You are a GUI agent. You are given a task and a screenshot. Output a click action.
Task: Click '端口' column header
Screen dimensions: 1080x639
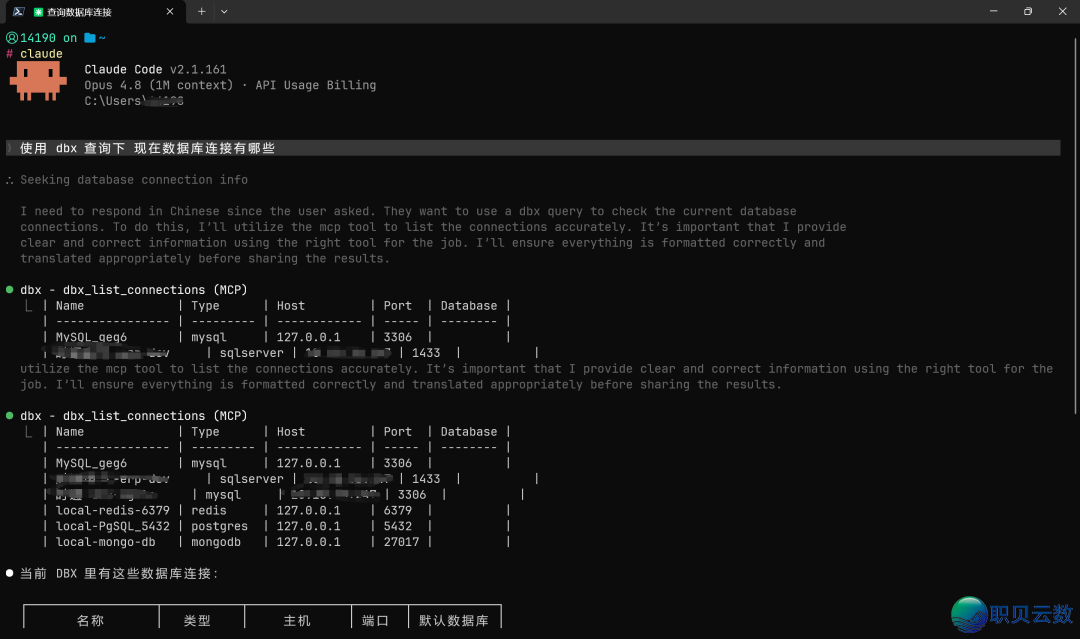(375, 620)
